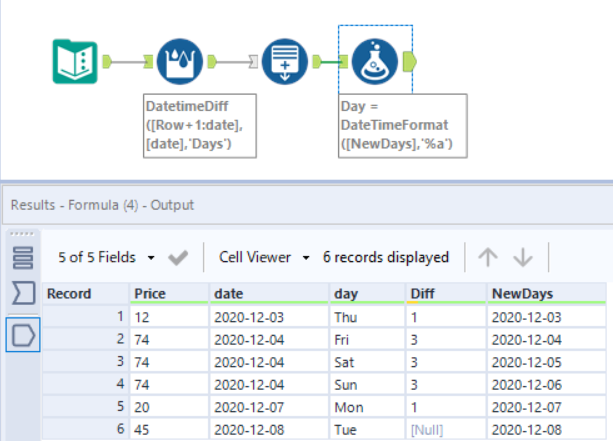Image resolution: width=613 pixels, height=441 pixels.
Task: Select day cell Fri
Action: tap(367, 340)
